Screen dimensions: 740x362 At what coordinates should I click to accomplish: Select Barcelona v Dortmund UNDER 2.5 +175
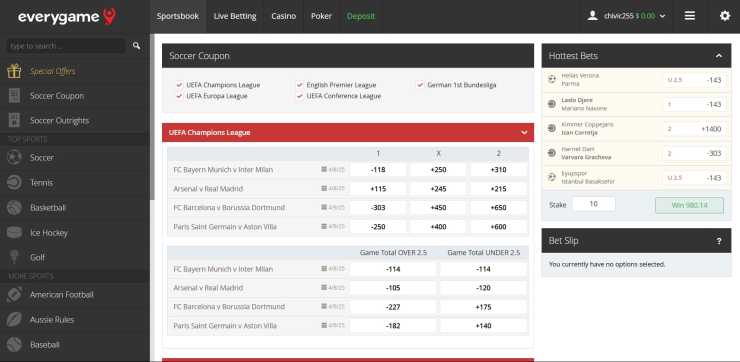(x=484, y=307)
